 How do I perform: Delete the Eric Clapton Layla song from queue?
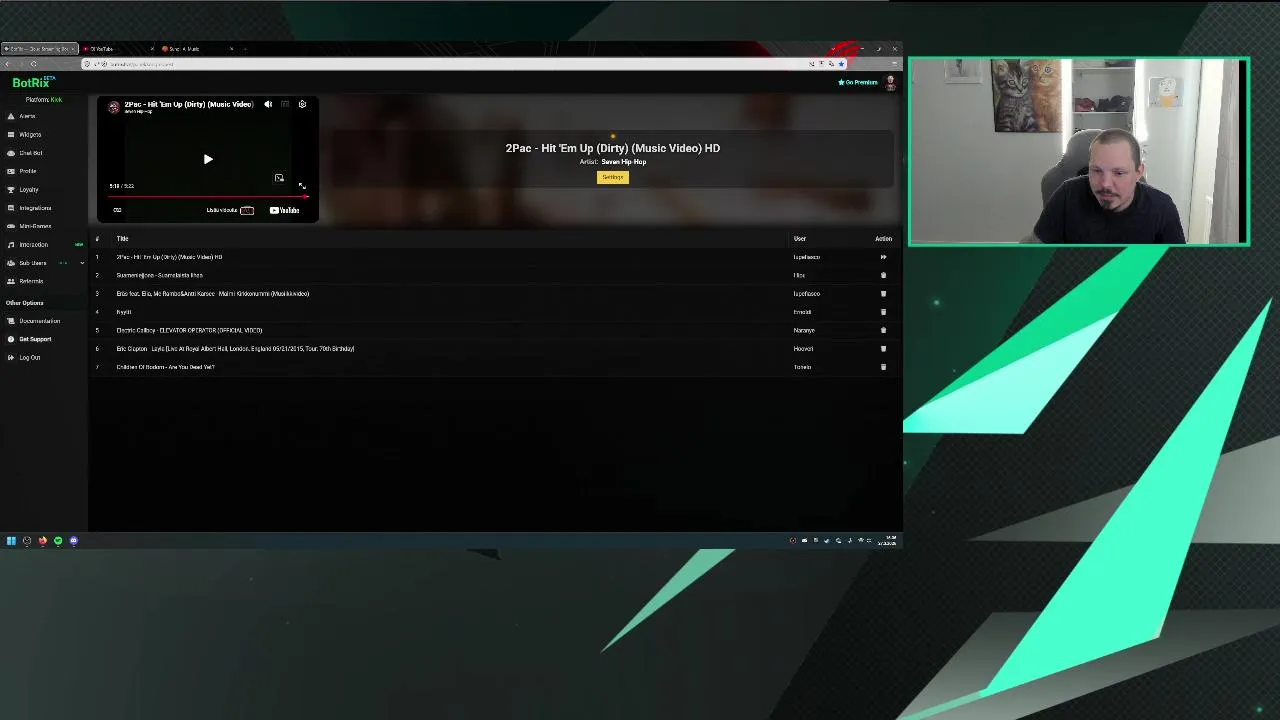coord(883,349)
